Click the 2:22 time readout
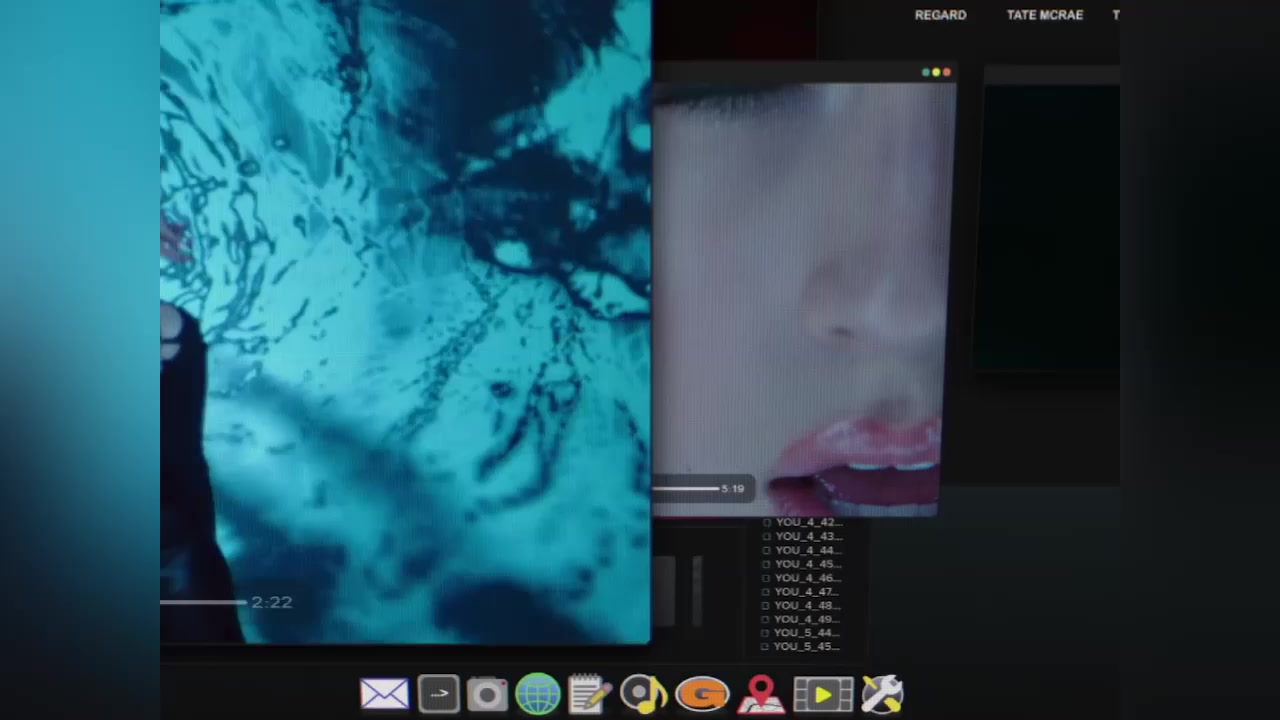Viewport: 1280px width, 720px height. point(272,602)
